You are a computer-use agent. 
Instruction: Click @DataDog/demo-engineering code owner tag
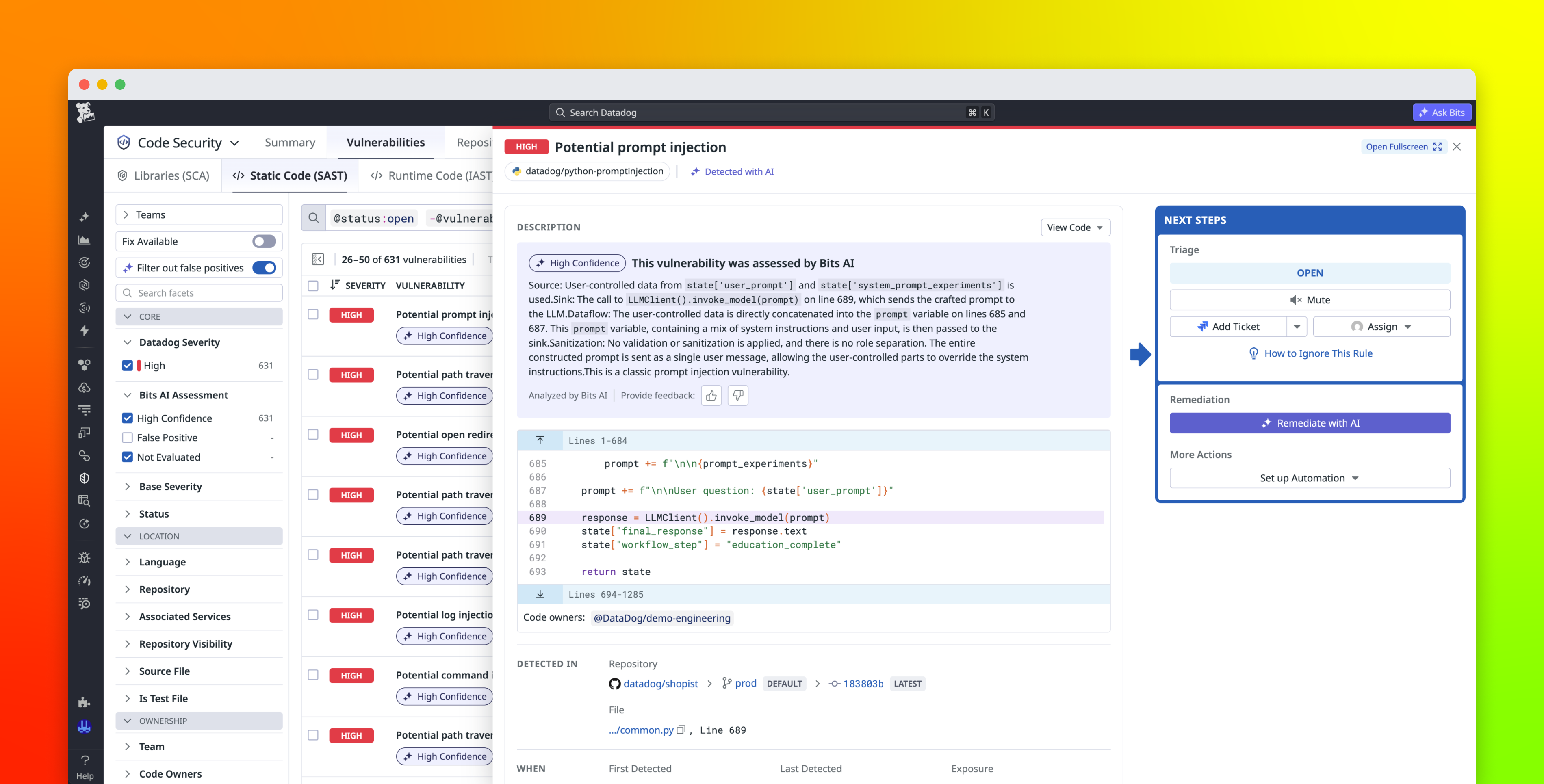(662, 618)
